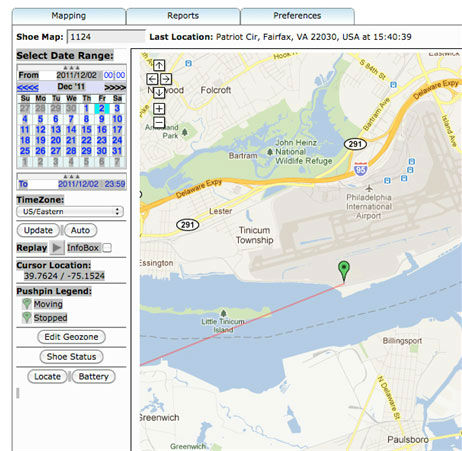
Task: Click the To date field 2011/12/02
Action: 79,184
